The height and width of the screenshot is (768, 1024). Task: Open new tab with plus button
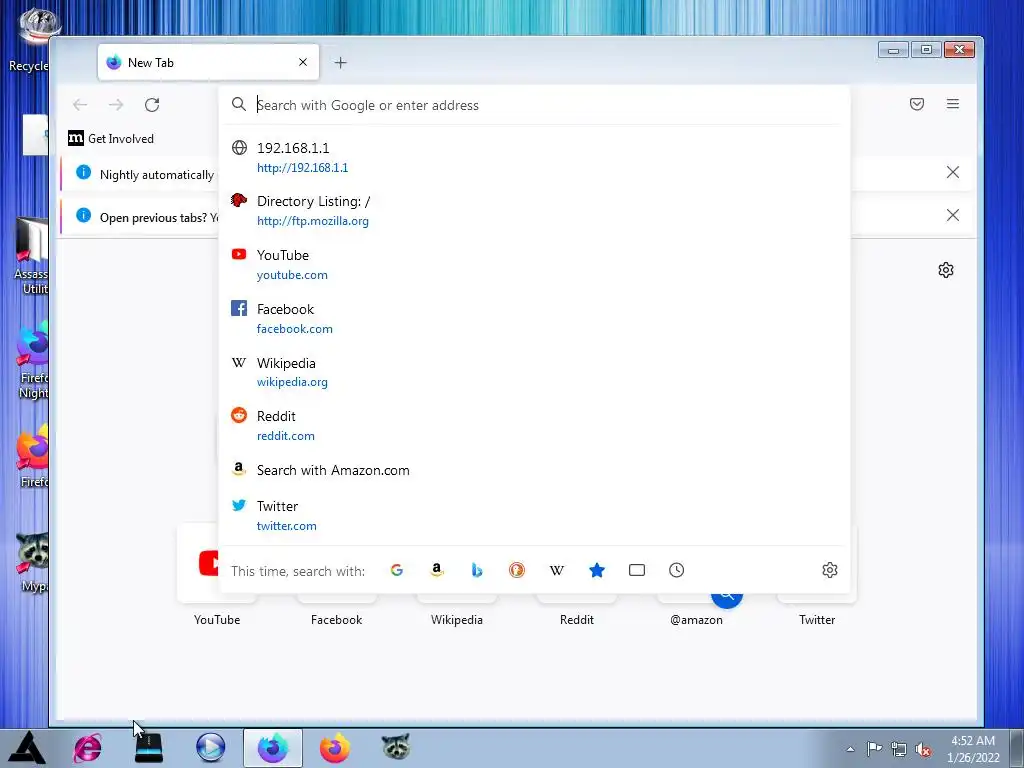coord(340,63)
